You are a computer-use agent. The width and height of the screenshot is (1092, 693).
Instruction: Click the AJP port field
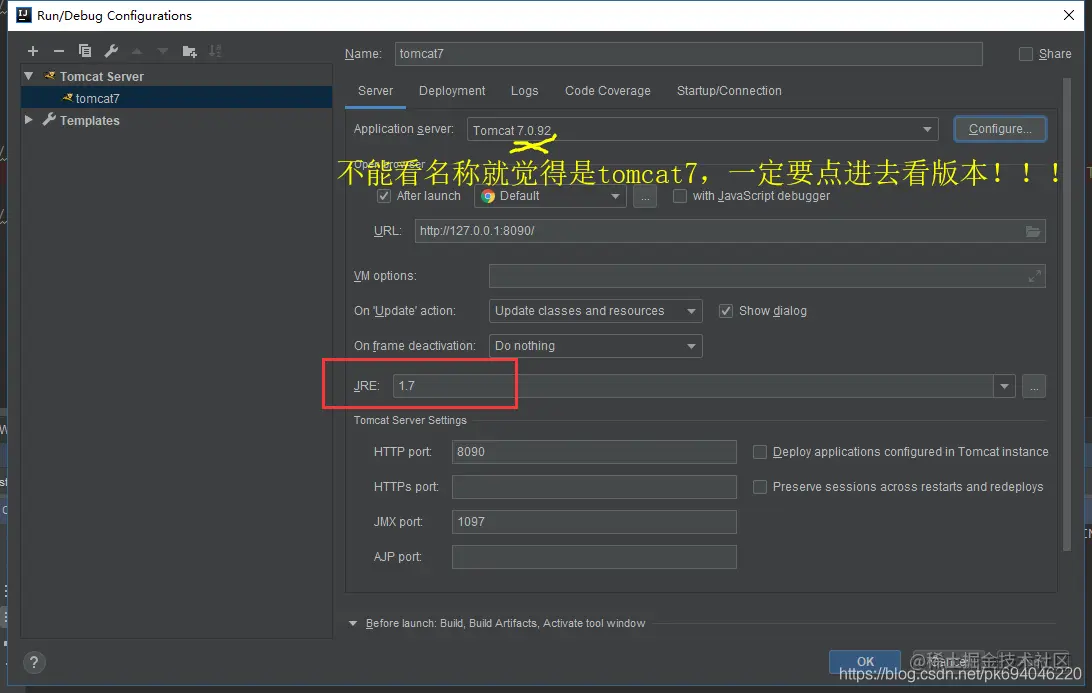click(x=594, y=557)
